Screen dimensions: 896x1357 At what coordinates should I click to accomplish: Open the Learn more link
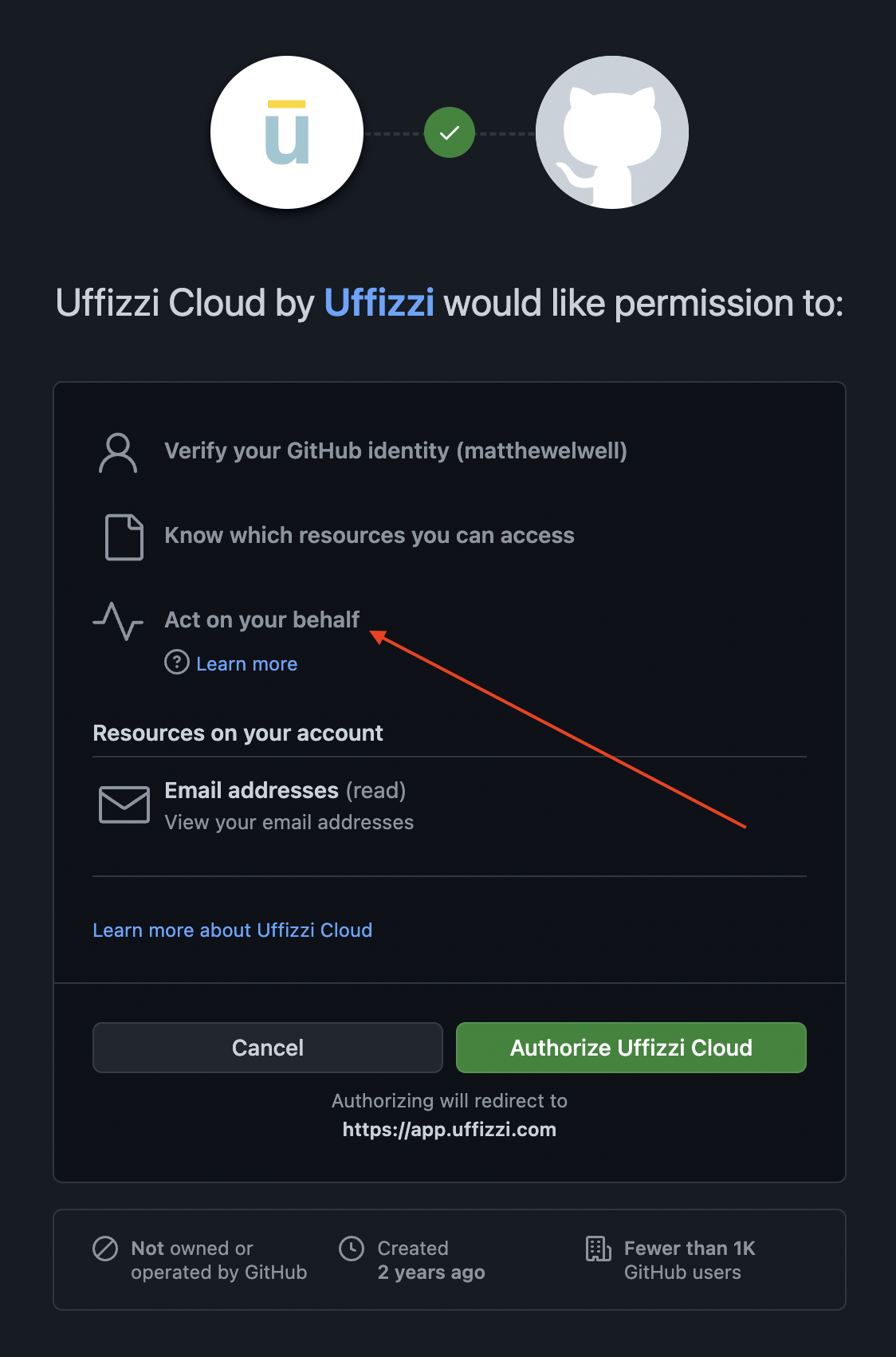[246, 664]
